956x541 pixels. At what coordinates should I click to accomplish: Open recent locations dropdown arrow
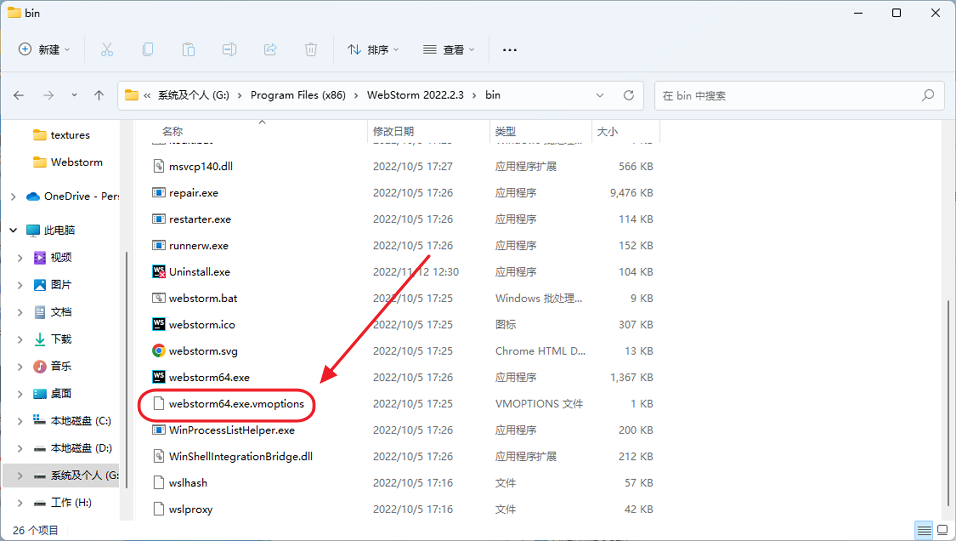point(74,95)
